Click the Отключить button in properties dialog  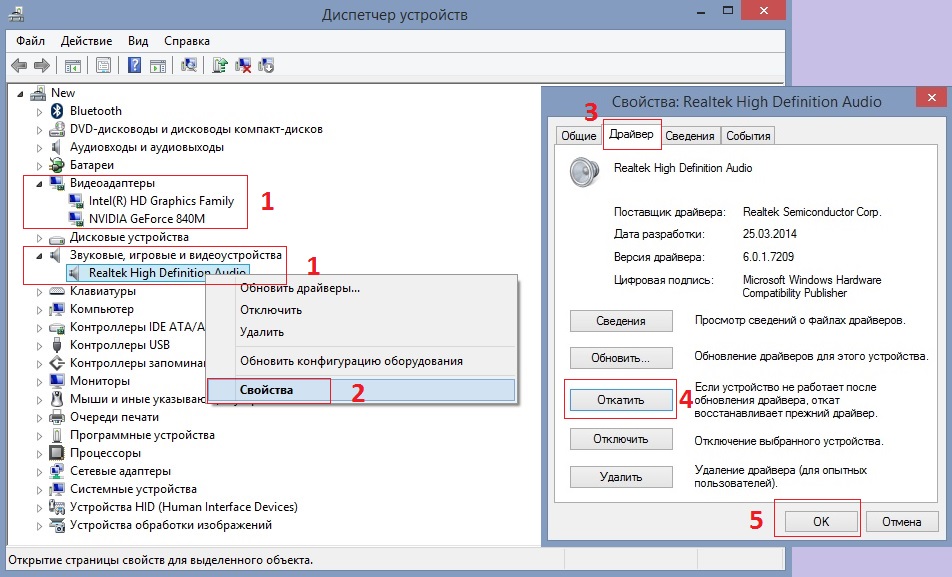point(620,439)
